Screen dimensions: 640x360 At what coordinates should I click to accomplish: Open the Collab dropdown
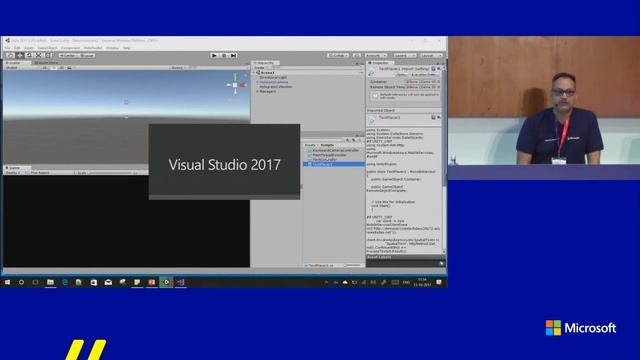(338, 55)
